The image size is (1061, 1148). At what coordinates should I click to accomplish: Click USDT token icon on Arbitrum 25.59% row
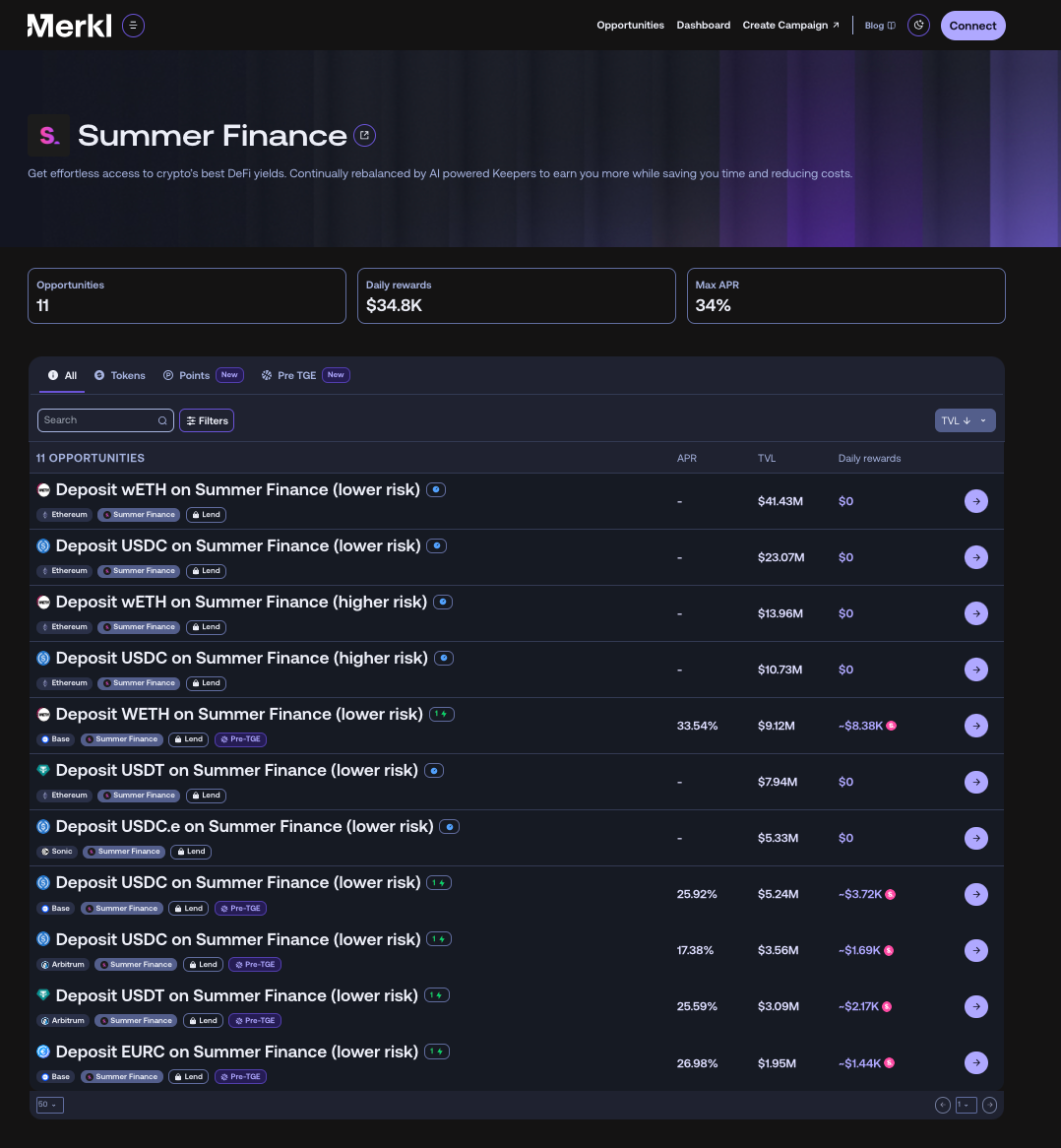click(43, 995)
